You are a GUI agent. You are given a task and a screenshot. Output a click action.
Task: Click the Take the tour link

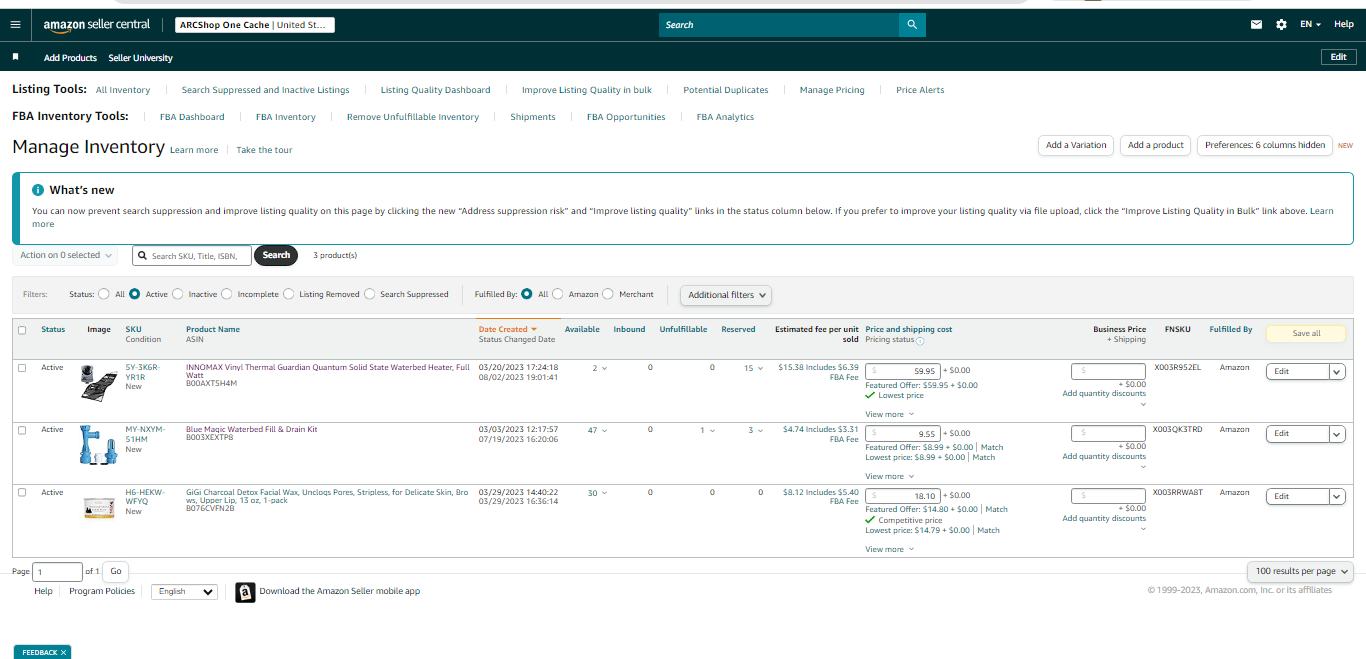tap(264, 150)
